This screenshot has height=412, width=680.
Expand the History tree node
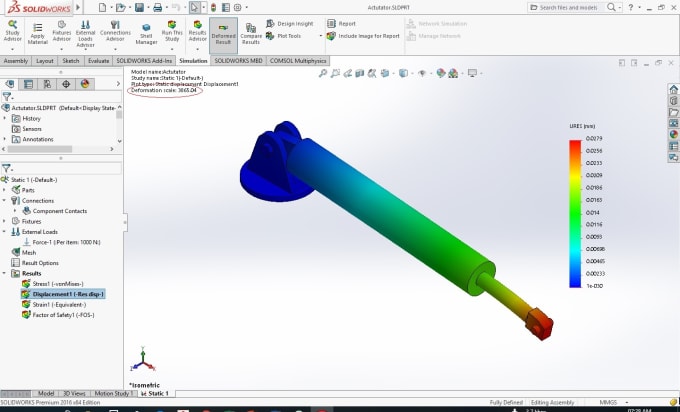[5, 118]
